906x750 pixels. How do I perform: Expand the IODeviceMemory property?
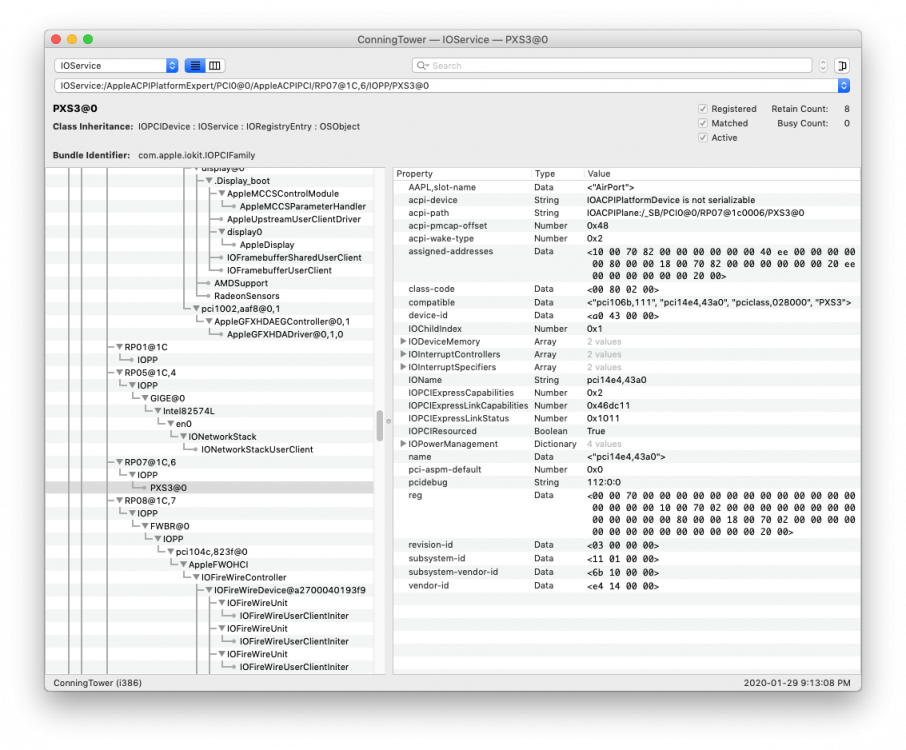tap(403, 341)
